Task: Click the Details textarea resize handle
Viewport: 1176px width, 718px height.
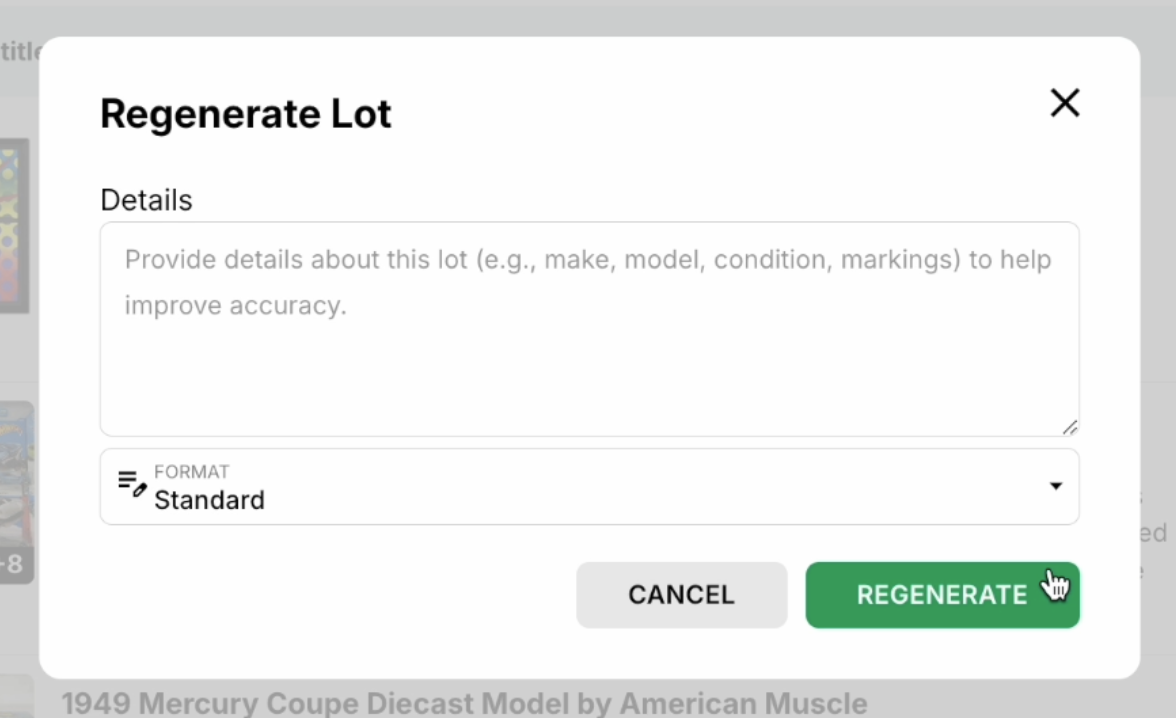Action: pos(1069,427)
